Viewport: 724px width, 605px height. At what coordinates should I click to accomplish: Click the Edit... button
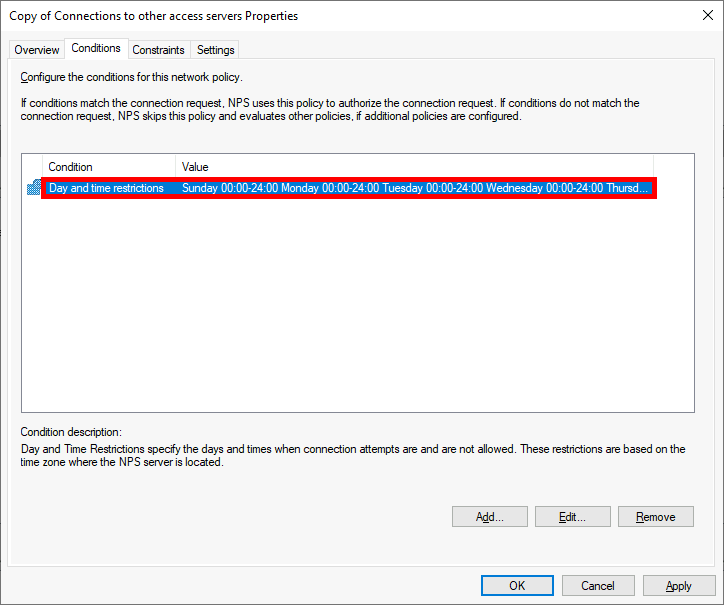pos(573,516)
